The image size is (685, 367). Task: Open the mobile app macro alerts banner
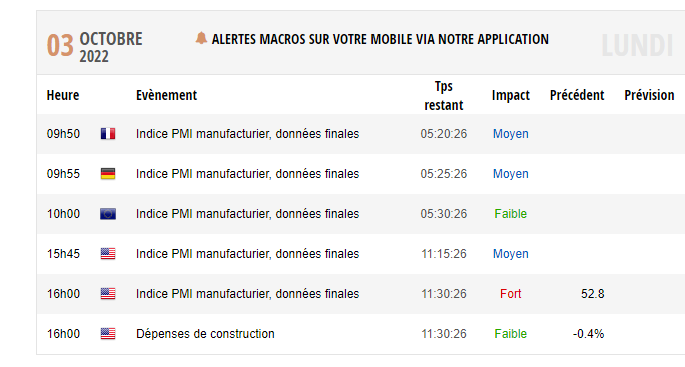pyautogui.click(x=380, y=39)
